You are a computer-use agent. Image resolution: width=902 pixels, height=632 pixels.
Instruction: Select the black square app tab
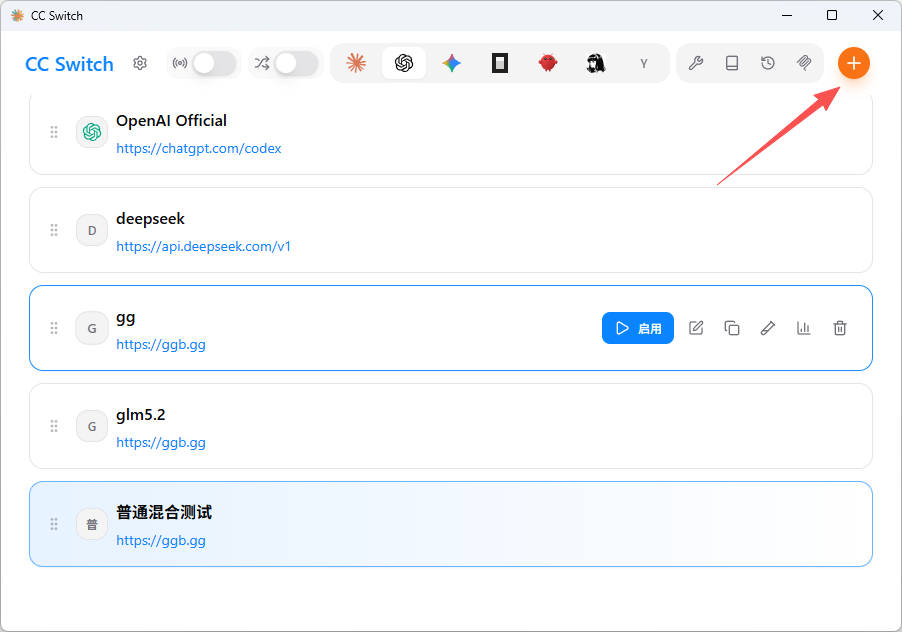pyautogui.click(x=499, y=63)
